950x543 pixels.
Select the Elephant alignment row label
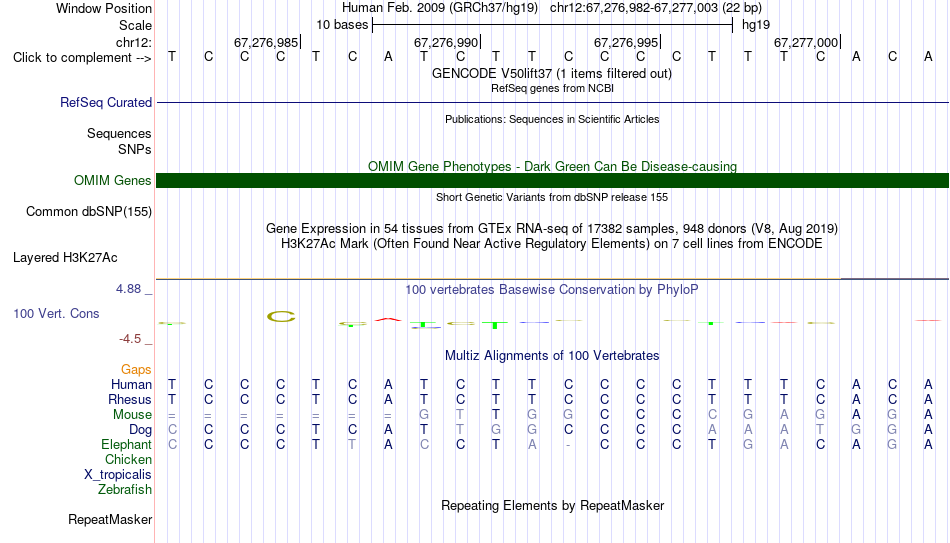(126, 445)
